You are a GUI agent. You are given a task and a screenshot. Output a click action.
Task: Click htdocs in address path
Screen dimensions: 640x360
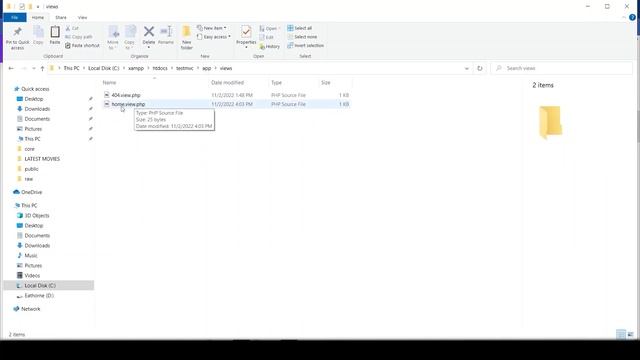(x=160, y=69)
